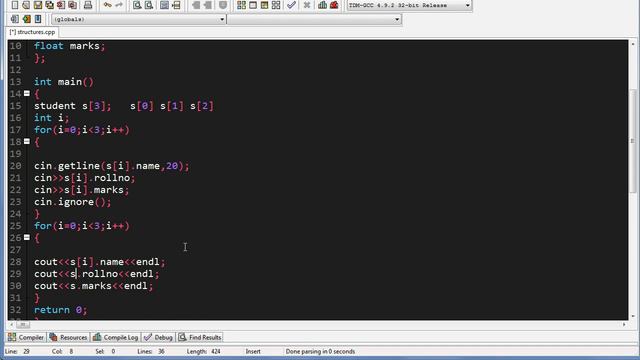640x360 pixels.
Task: Click the Rebuild All icon
Action: [276, 5]
